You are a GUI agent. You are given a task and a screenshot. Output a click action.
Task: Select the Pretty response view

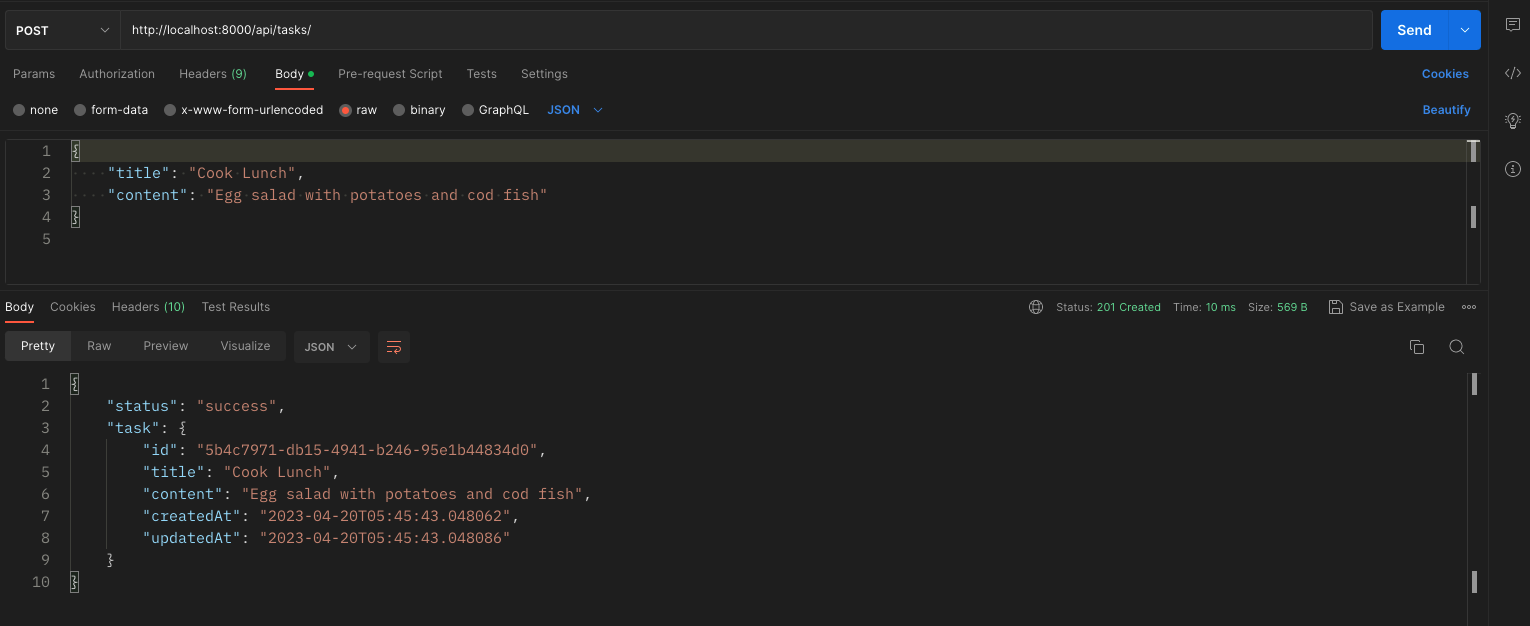point(38,346)
